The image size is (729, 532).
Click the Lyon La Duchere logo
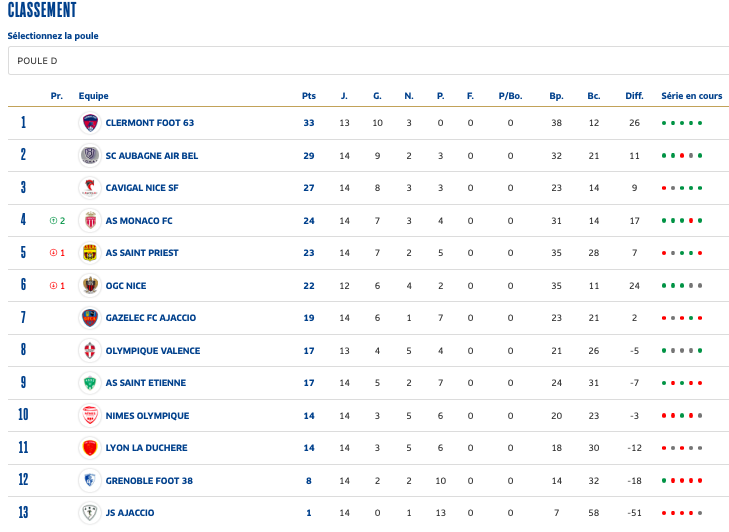coord(90,448)
